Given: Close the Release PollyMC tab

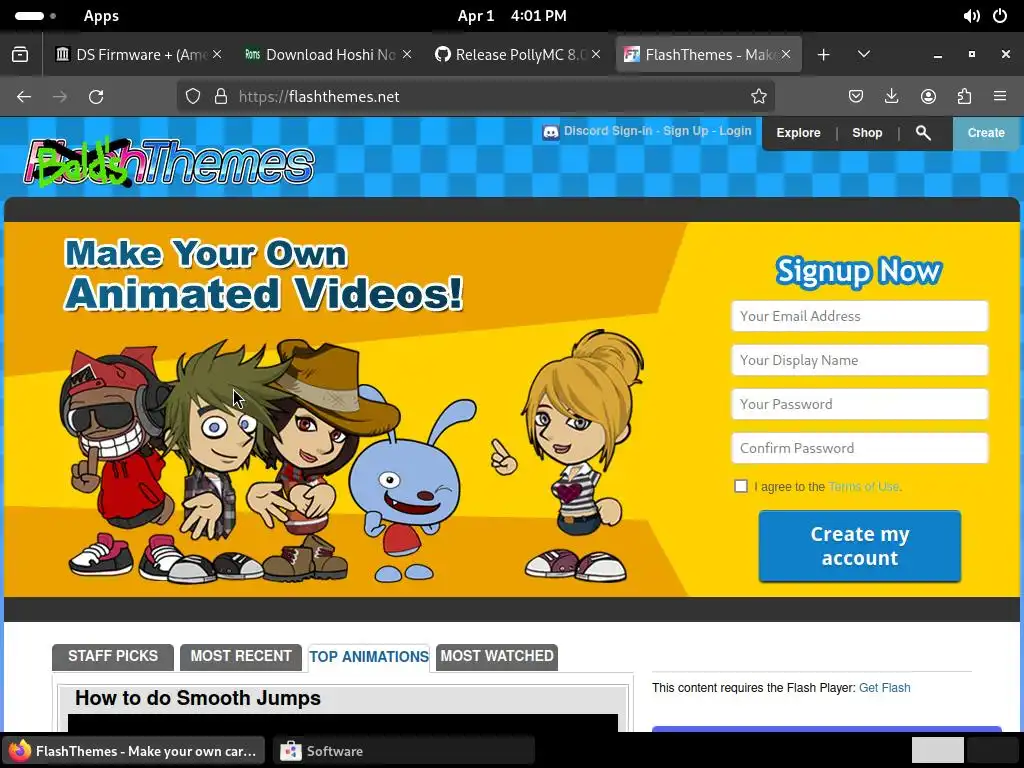Looking at the screenshot, I should coord(596,55).
